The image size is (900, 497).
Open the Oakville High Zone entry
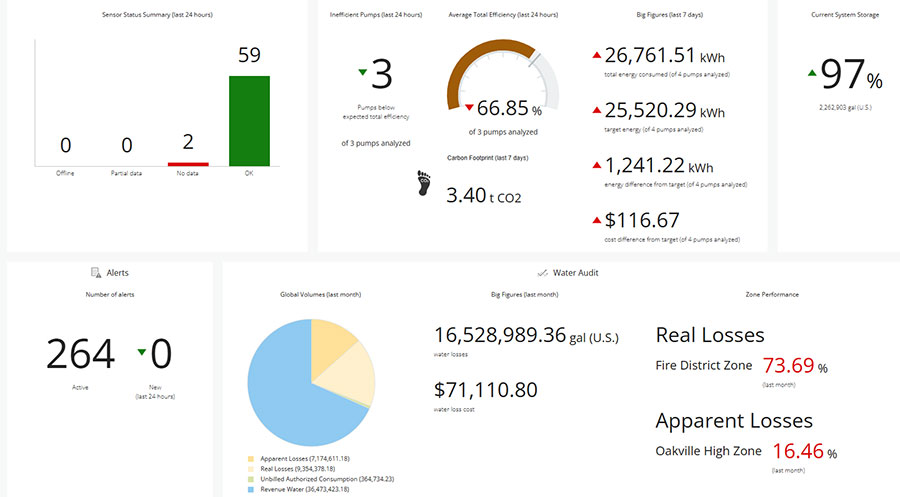point(708,451)
